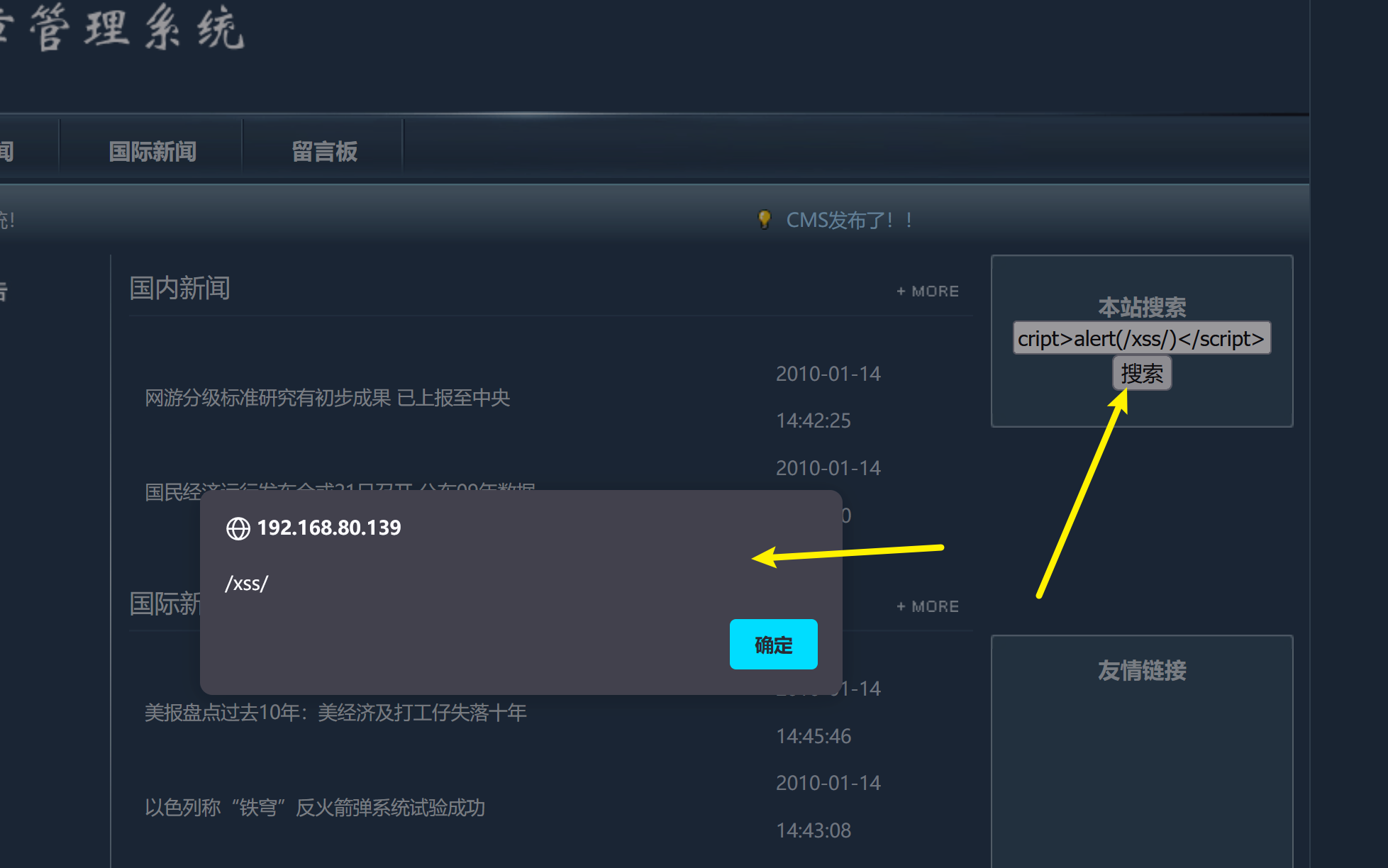Image resolution: width=1388 pixels, height=868 pixels.
Task: Click the 192.168.80.139 dialog origin text
Action: [328, 528]
